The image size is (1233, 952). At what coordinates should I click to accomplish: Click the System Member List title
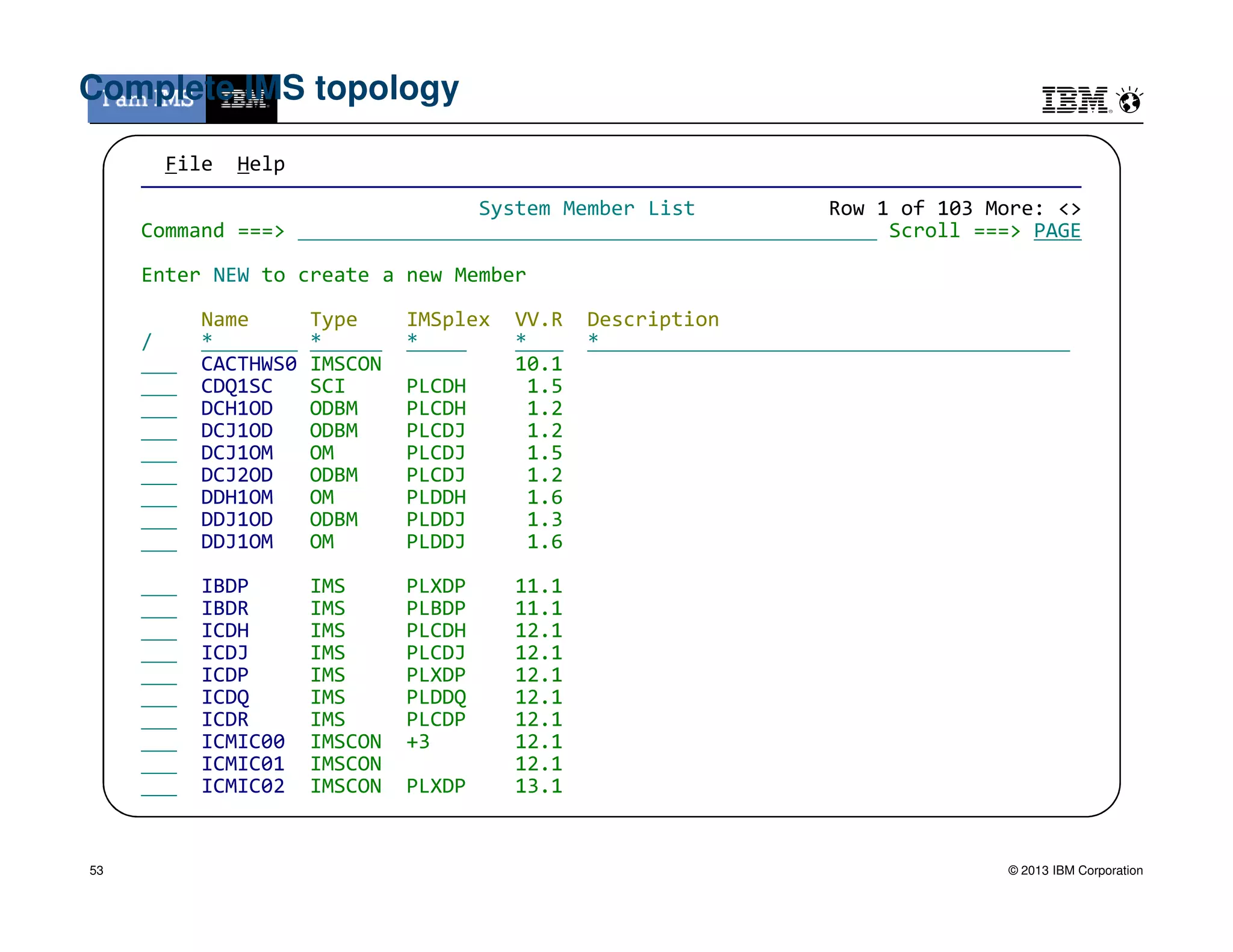[587, 209]
